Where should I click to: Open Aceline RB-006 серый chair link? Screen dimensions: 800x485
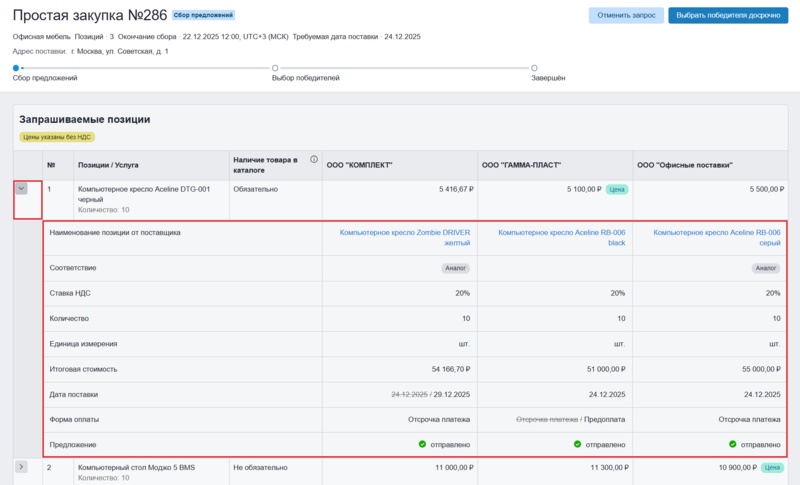tap(716, 237)
